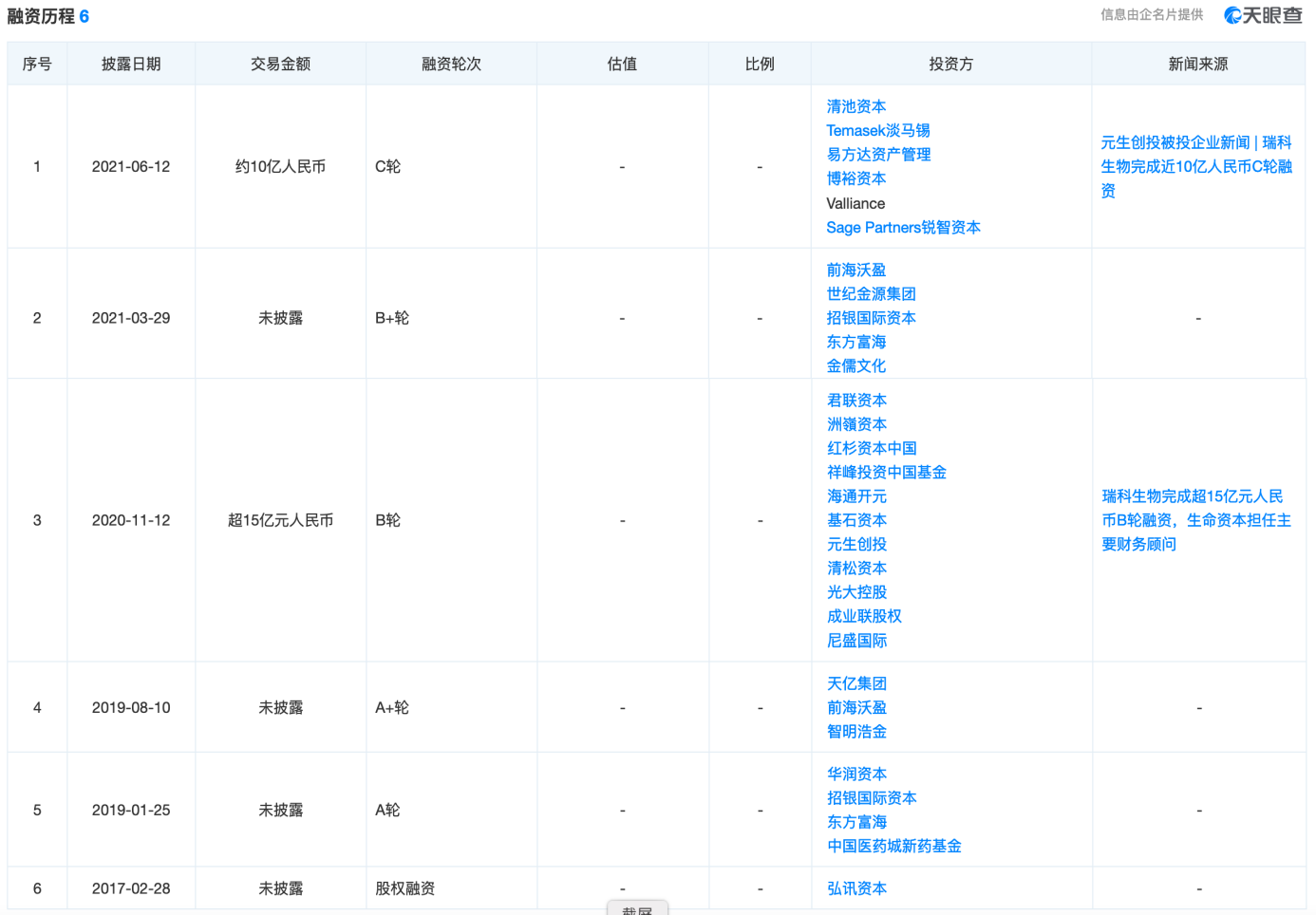Open the 清池资本 investor link

coord(855,106)
